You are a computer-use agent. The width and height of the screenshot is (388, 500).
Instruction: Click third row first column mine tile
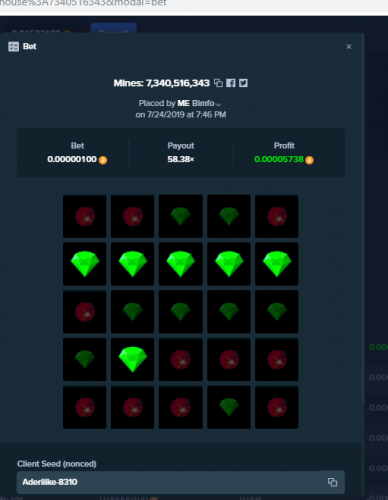tap(85, 312)
